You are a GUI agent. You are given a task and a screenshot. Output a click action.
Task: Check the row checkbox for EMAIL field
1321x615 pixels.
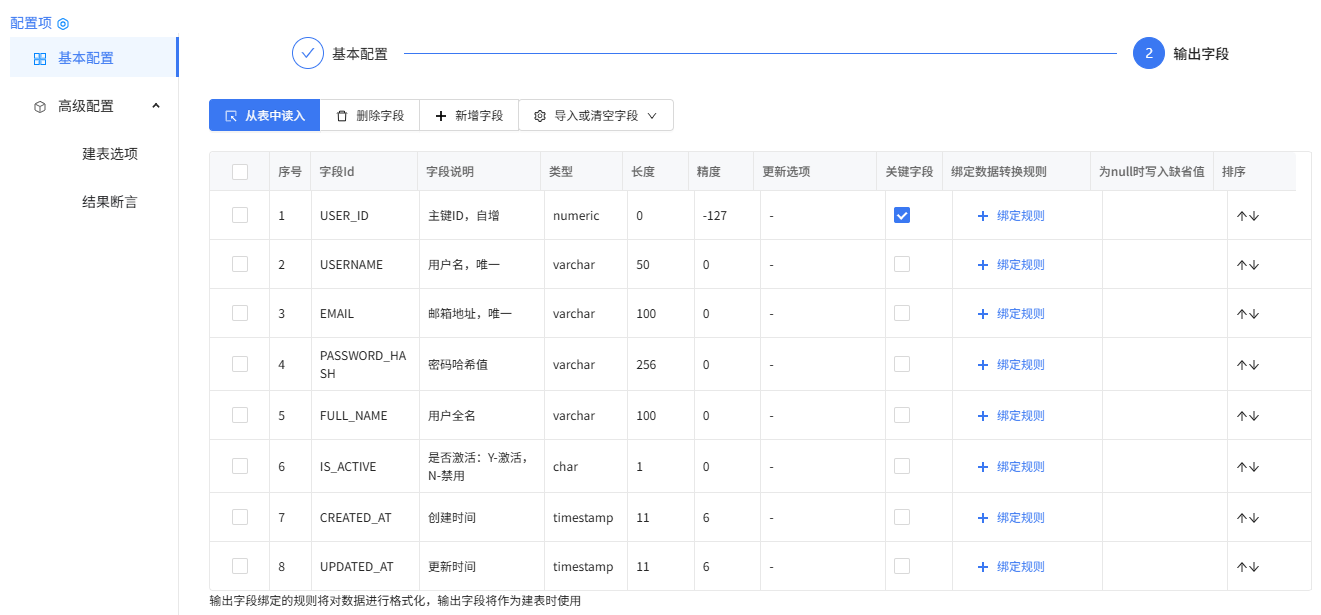point(238,313)
